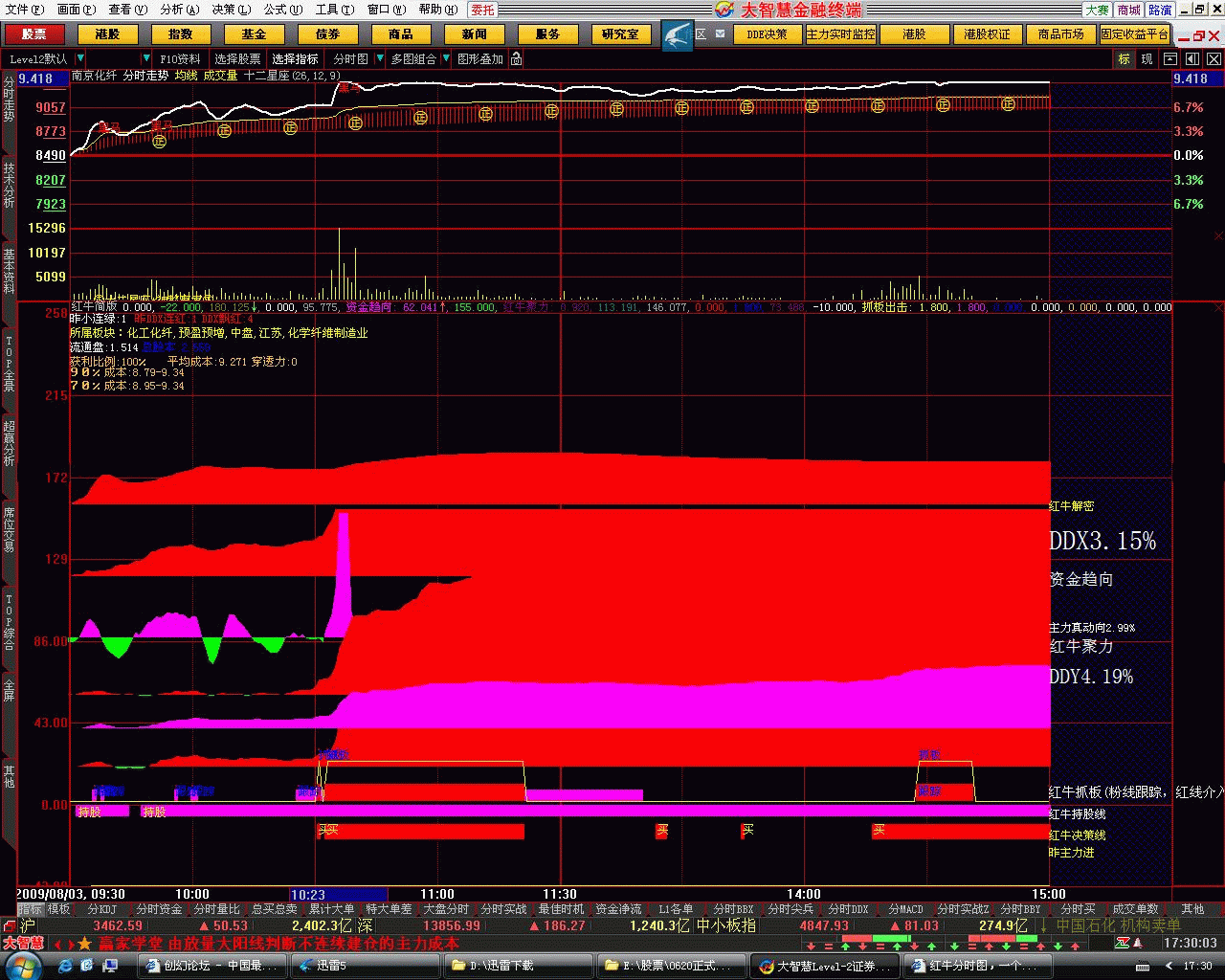Expand the 多图组合 dropdown arrow

(445, 59)
